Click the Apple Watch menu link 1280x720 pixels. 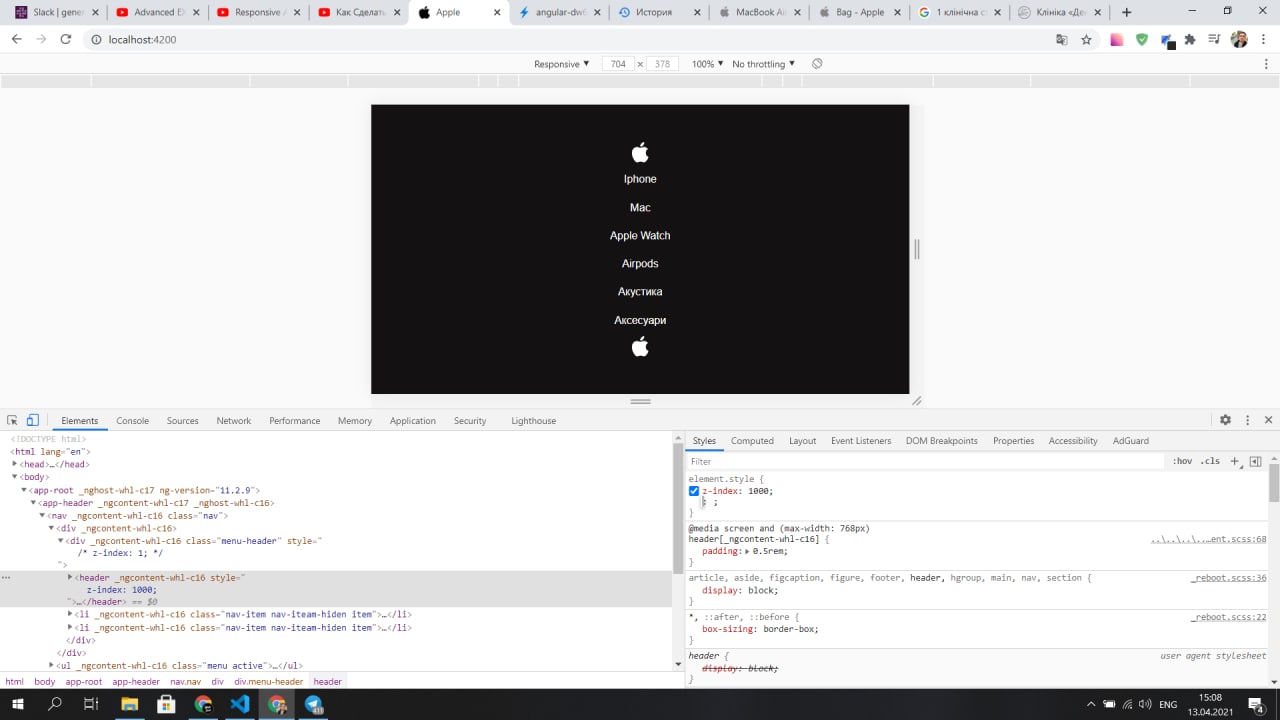(x=640, y=235)
